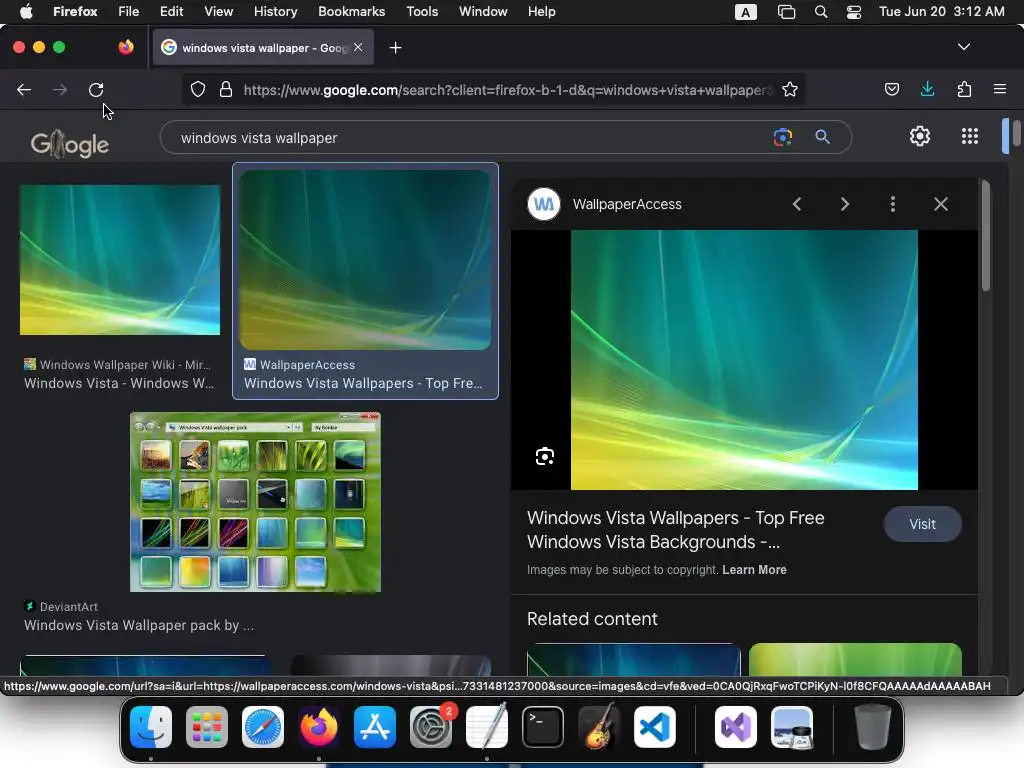The height and width of the screenshot is (768, 1024).
Task: Open the Pocket save icon
Action: pos(892,89)
